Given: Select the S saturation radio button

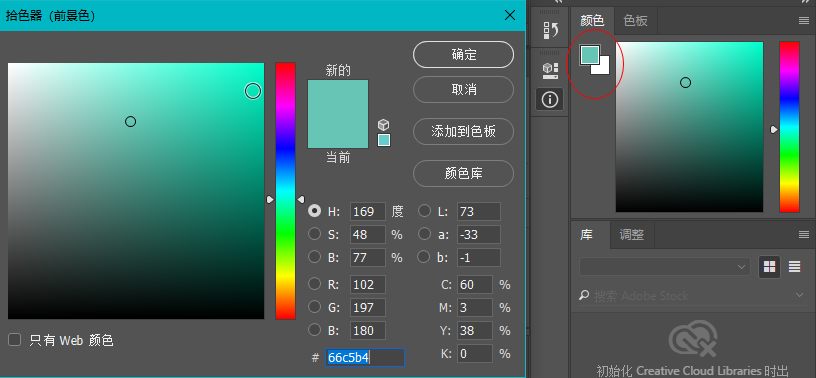Looking at the screenshot, I should [x=314, y=234].
